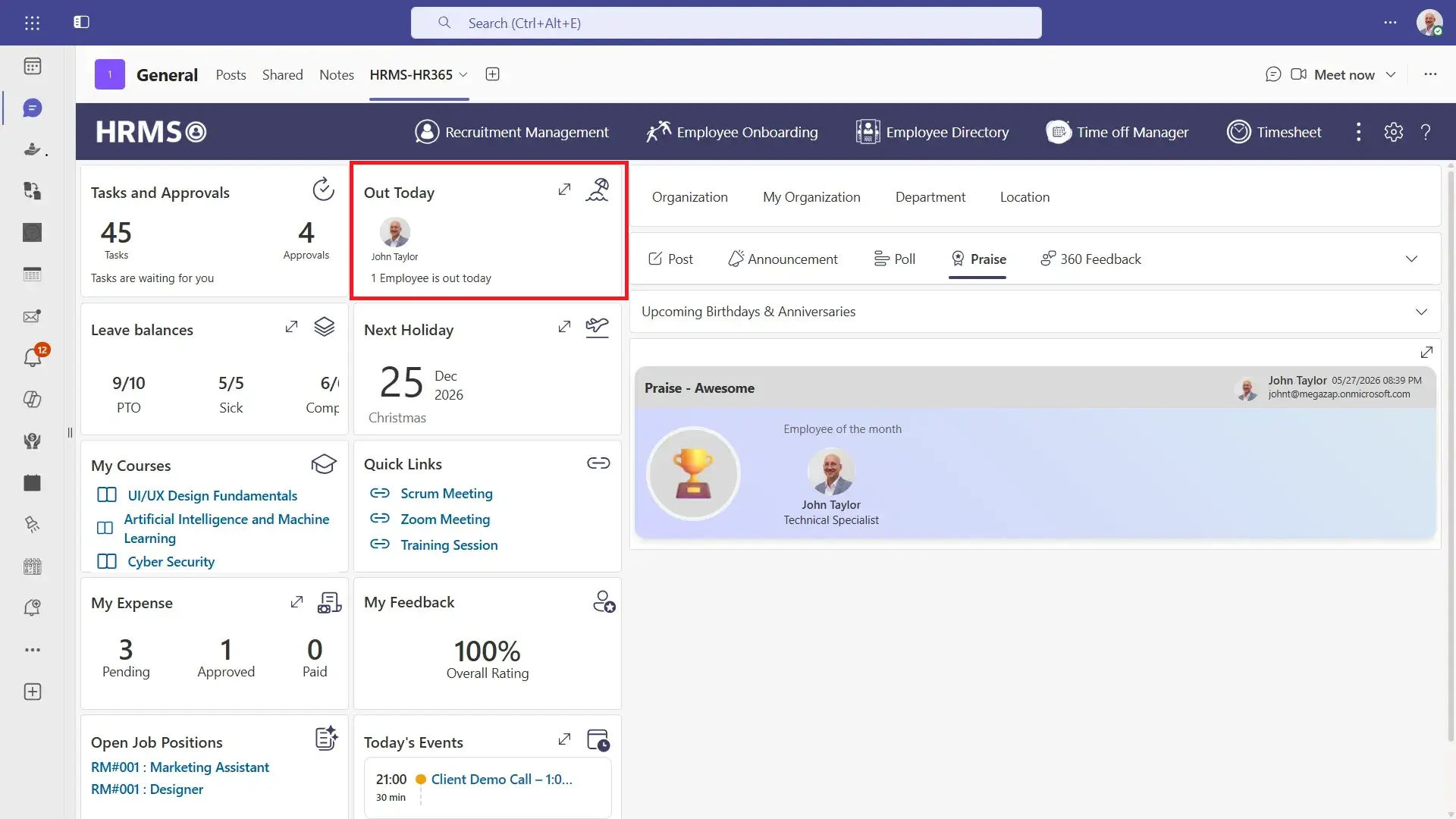
Task: Open HRMS settings gear
Action: pyautogui.click(x=1393, y=132)
